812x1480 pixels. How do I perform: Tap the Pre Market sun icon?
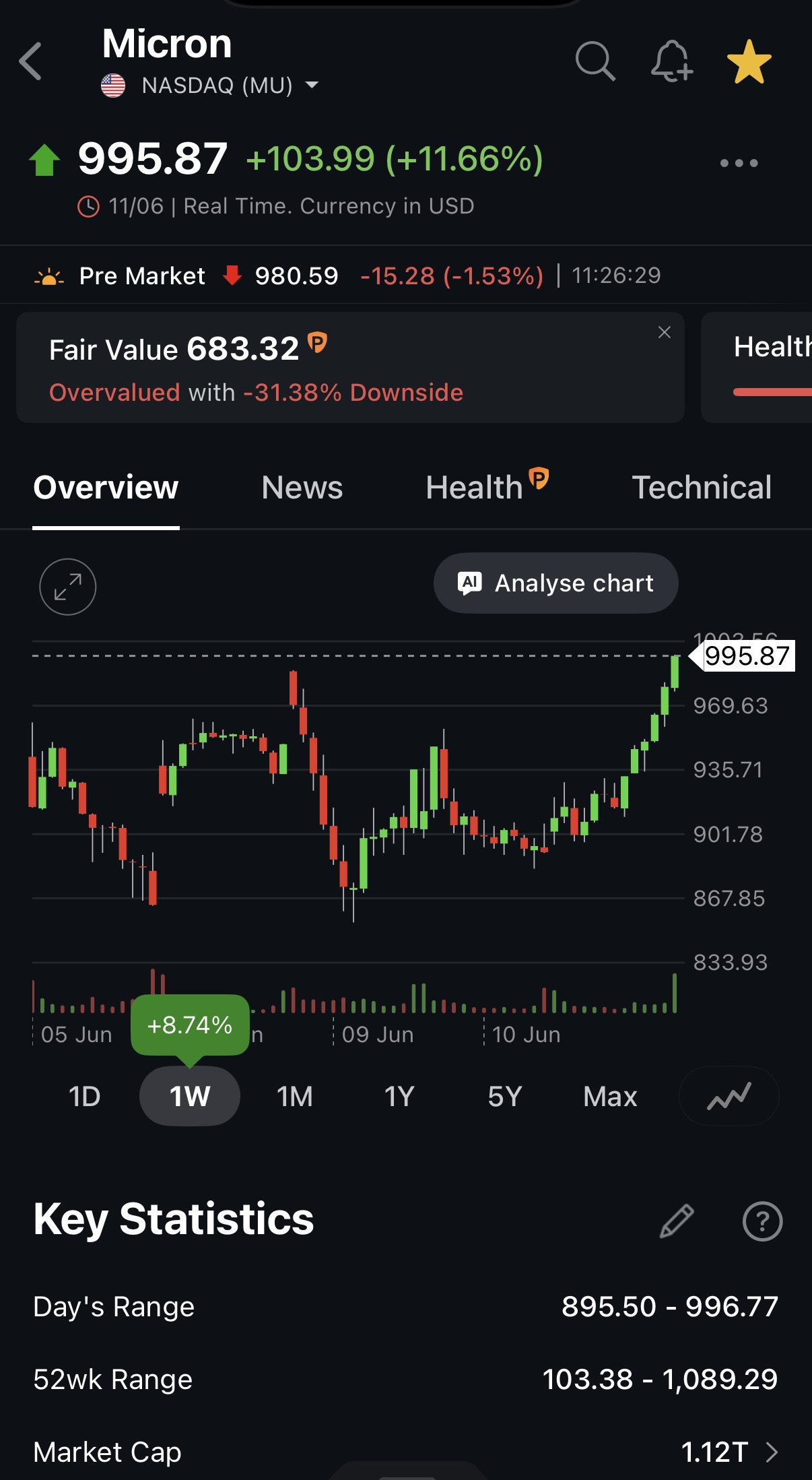pyautogui.click(x=48, y=277)
